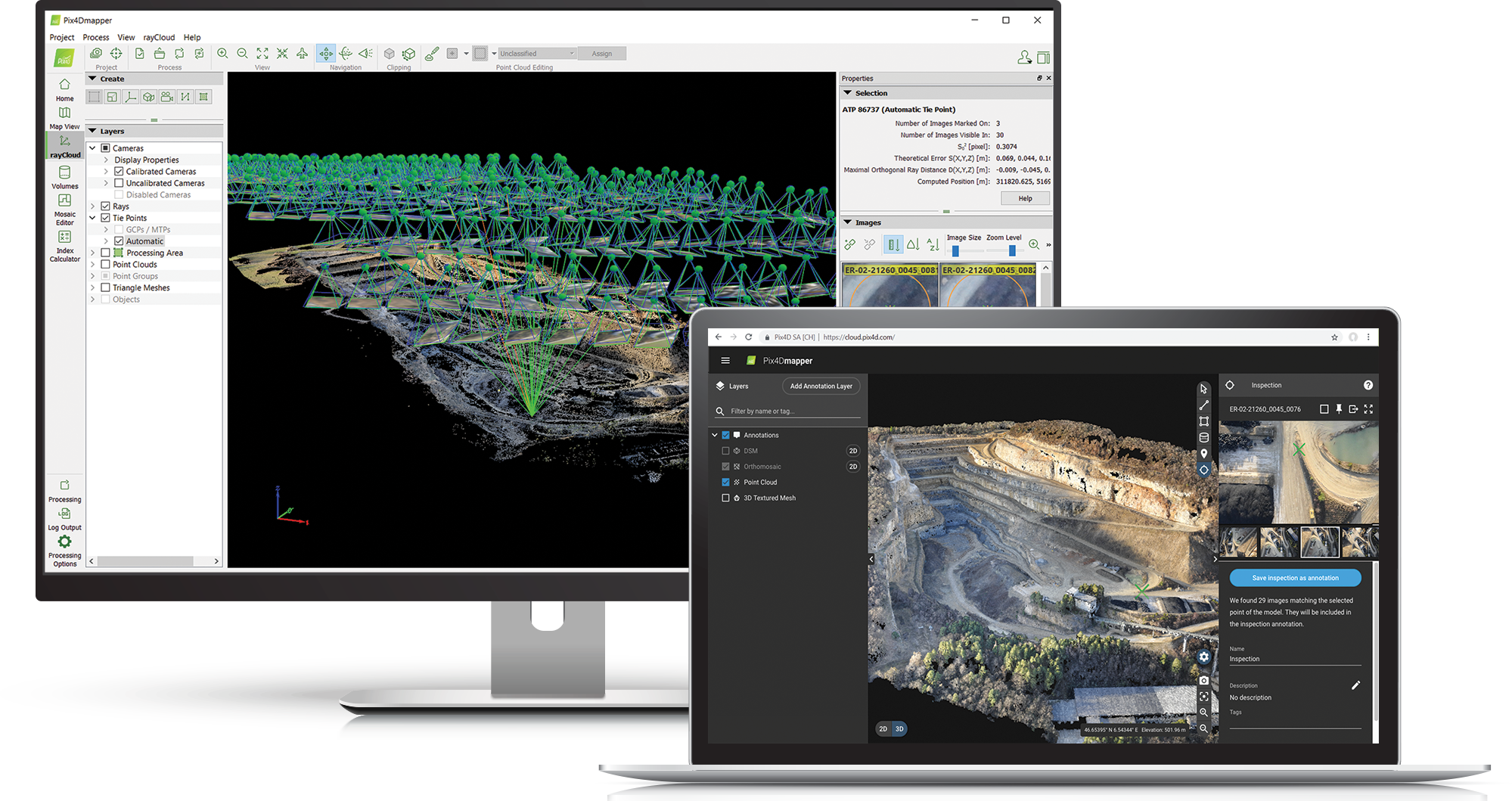
Task: Expand the Display Properties tree node
Action: (106, 160)
